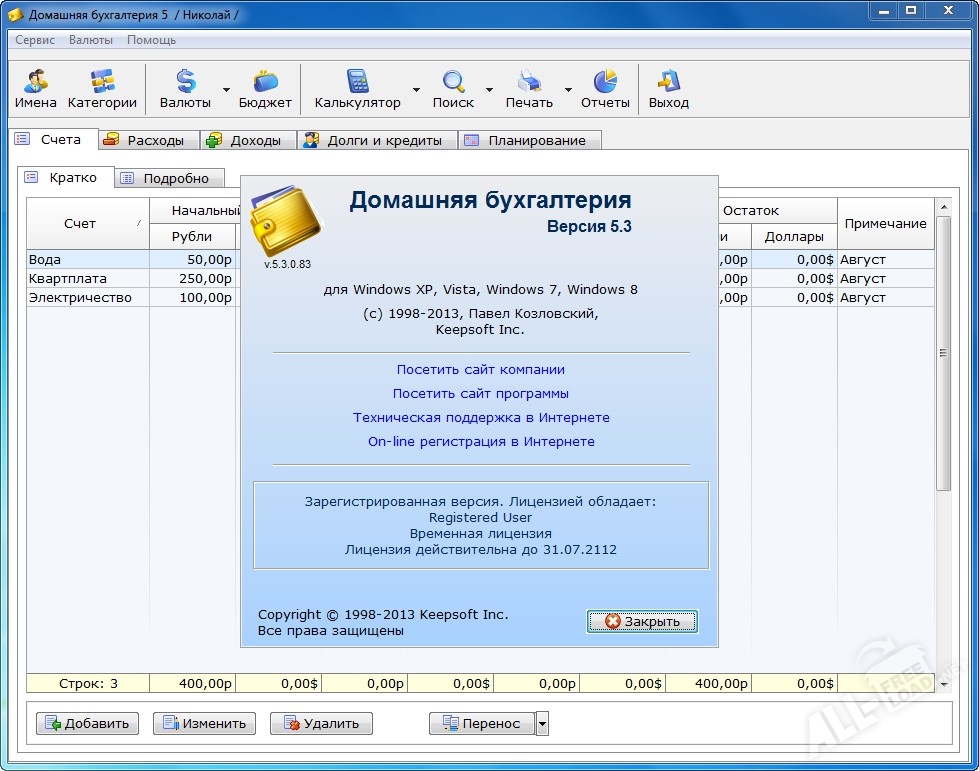This screenshot has width=979, height=771.
Task: Expand the Калькулятор dropdown arrow
Action: coord(415,90)
